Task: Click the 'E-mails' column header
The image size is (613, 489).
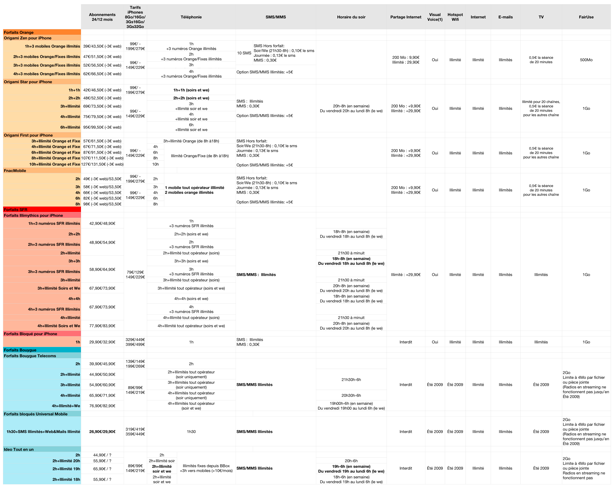Action: coord(505,17)
